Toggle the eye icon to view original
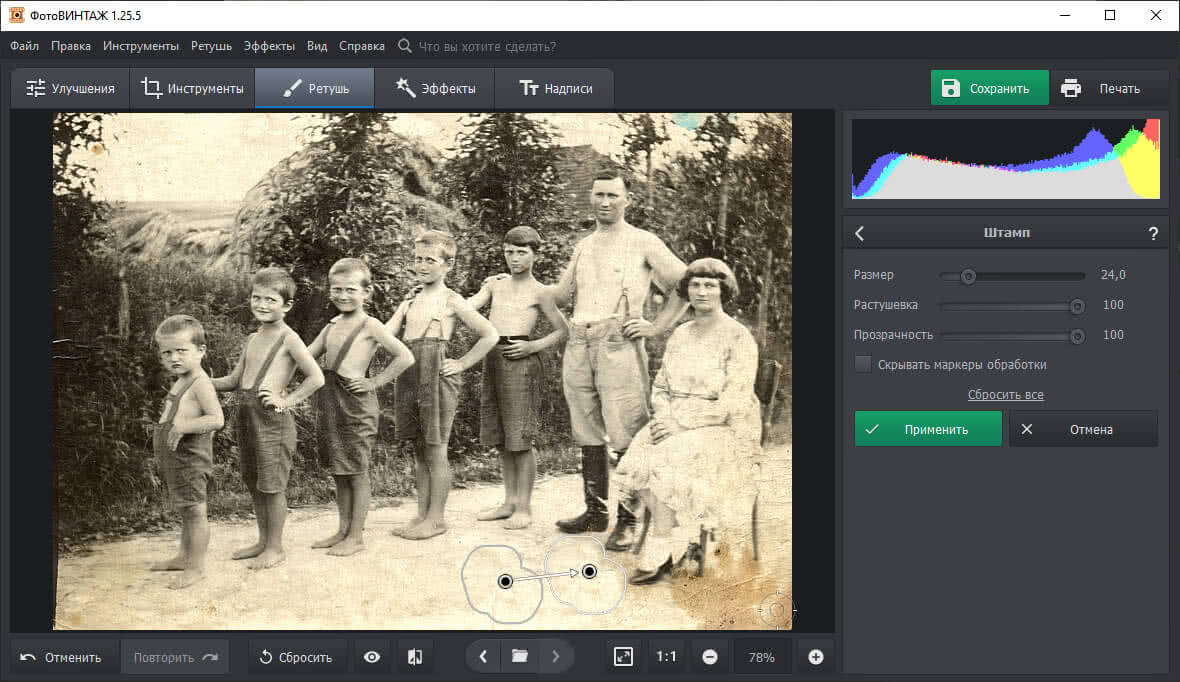Viewport: 1180px width, 682px height. pyautogui.click(x=372, y=657)
